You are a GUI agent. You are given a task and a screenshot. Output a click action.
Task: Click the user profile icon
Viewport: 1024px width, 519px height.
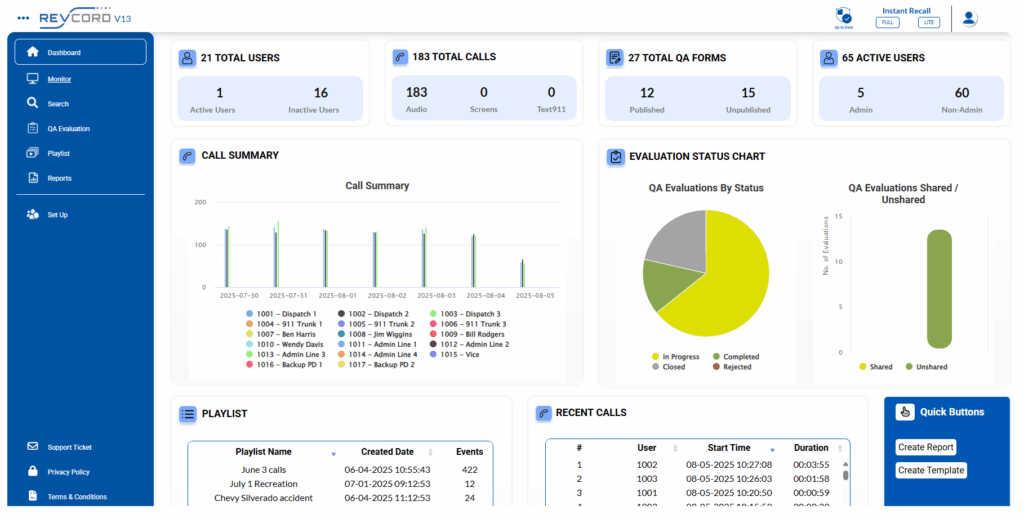(968, 18)
